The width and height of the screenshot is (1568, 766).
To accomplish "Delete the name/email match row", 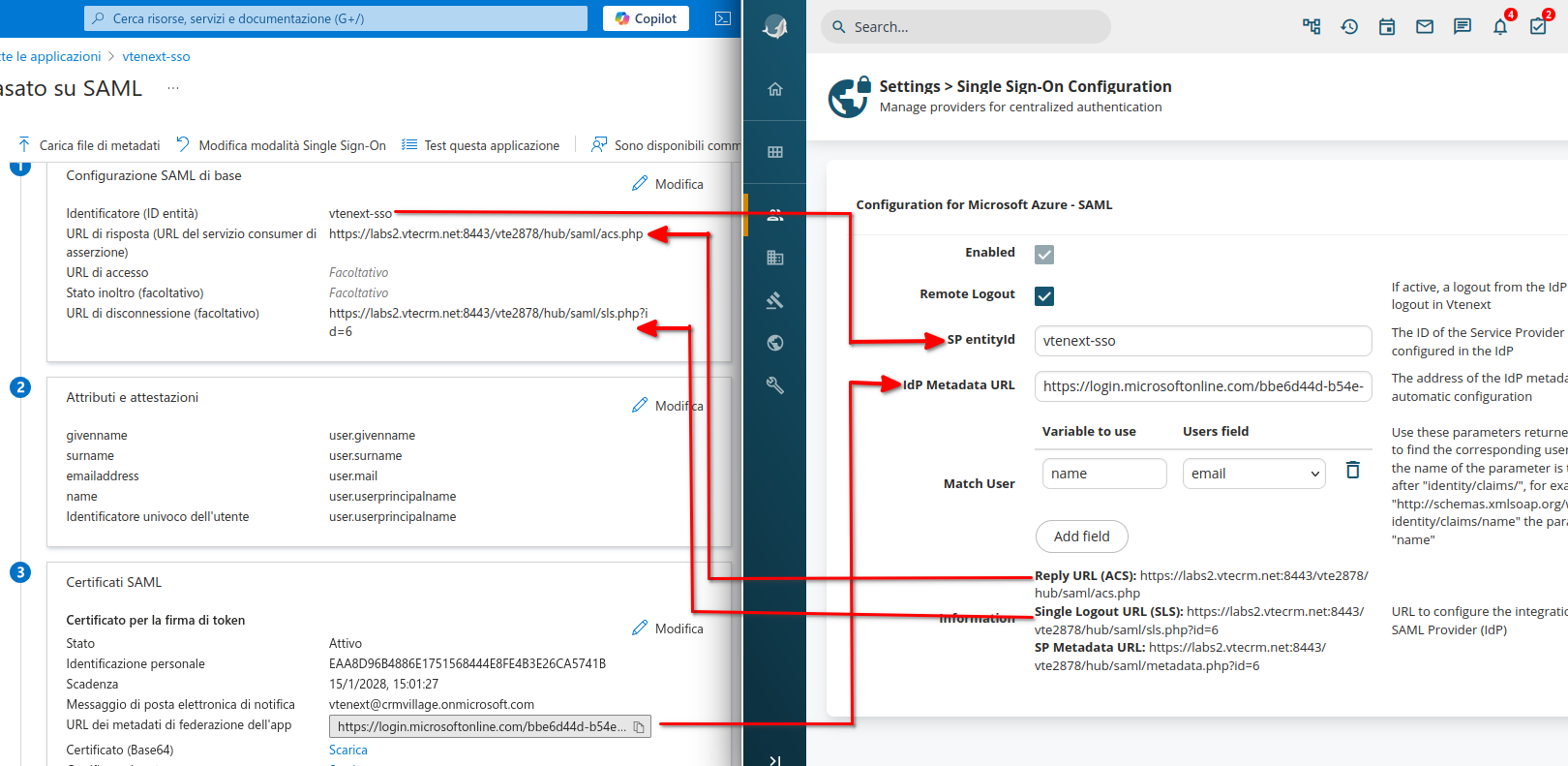I will 1353,470.
